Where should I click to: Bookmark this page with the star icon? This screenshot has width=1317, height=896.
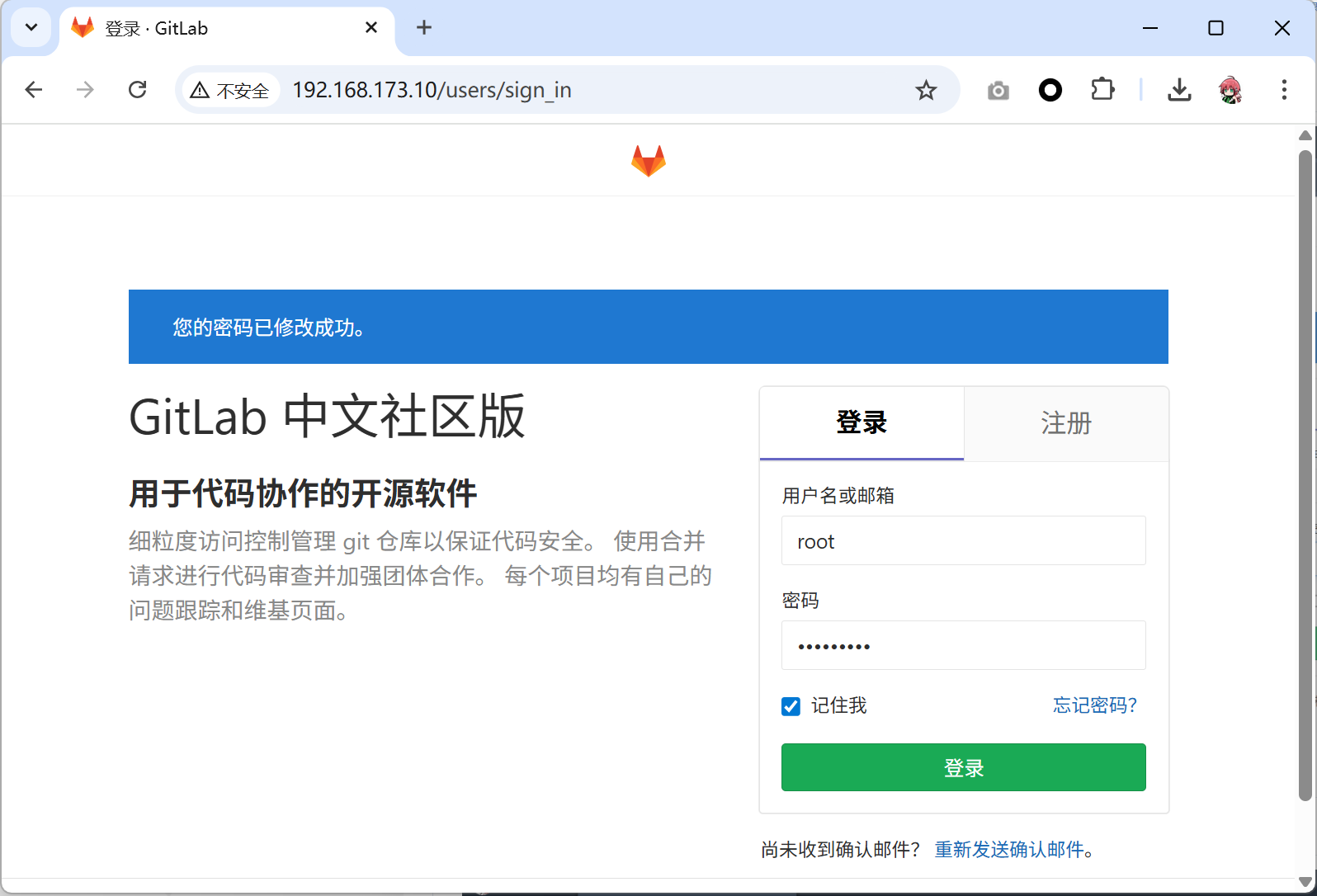point(926,90)
